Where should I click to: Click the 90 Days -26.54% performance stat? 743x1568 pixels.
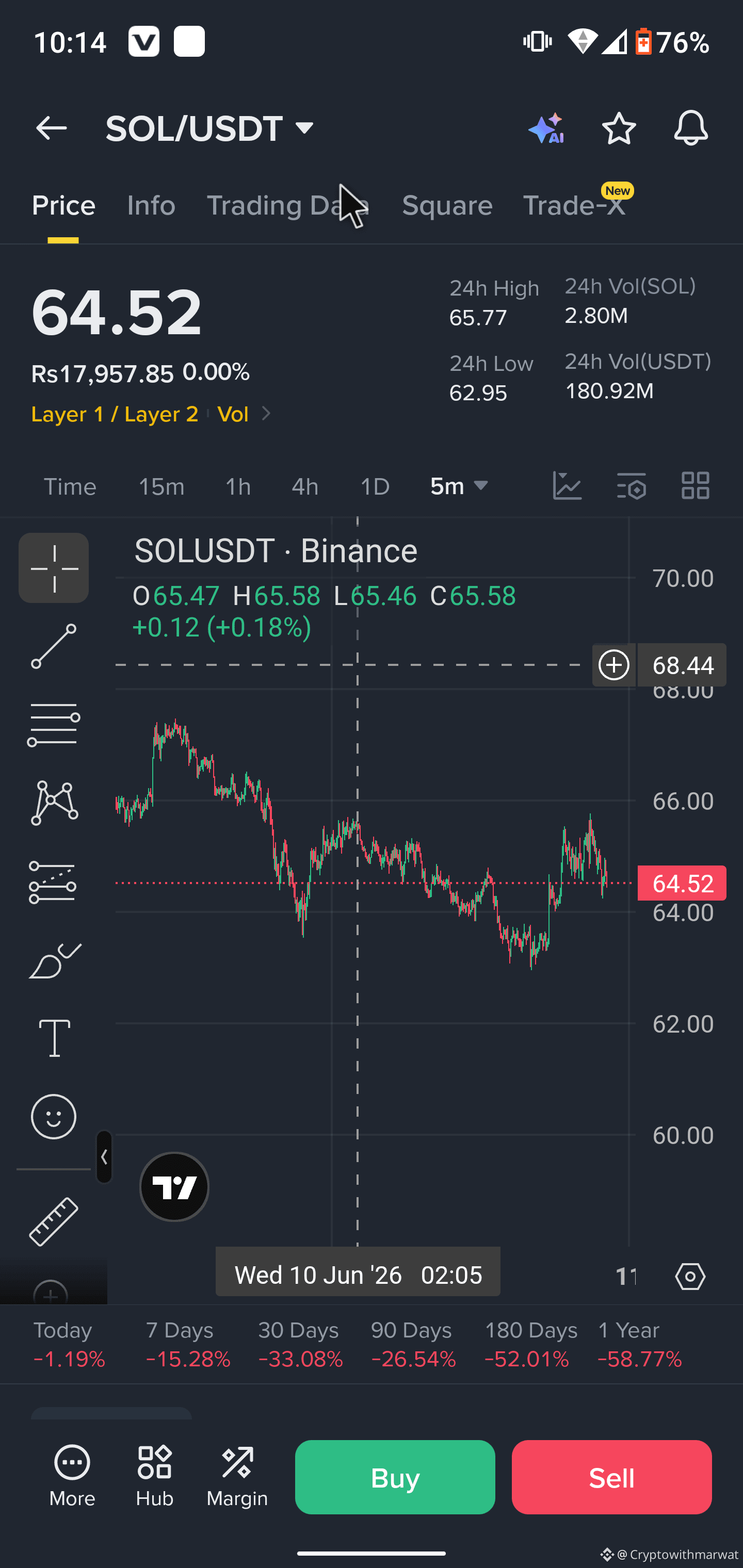(x=413, y=1344)
